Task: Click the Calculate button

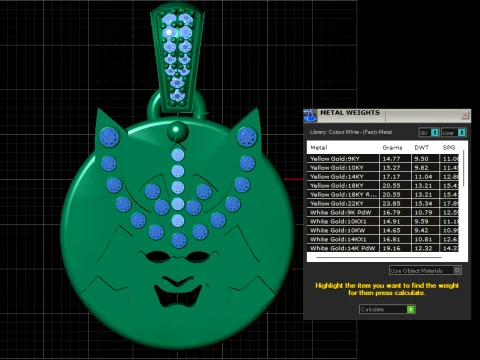Action: click(x=387, y=309)
